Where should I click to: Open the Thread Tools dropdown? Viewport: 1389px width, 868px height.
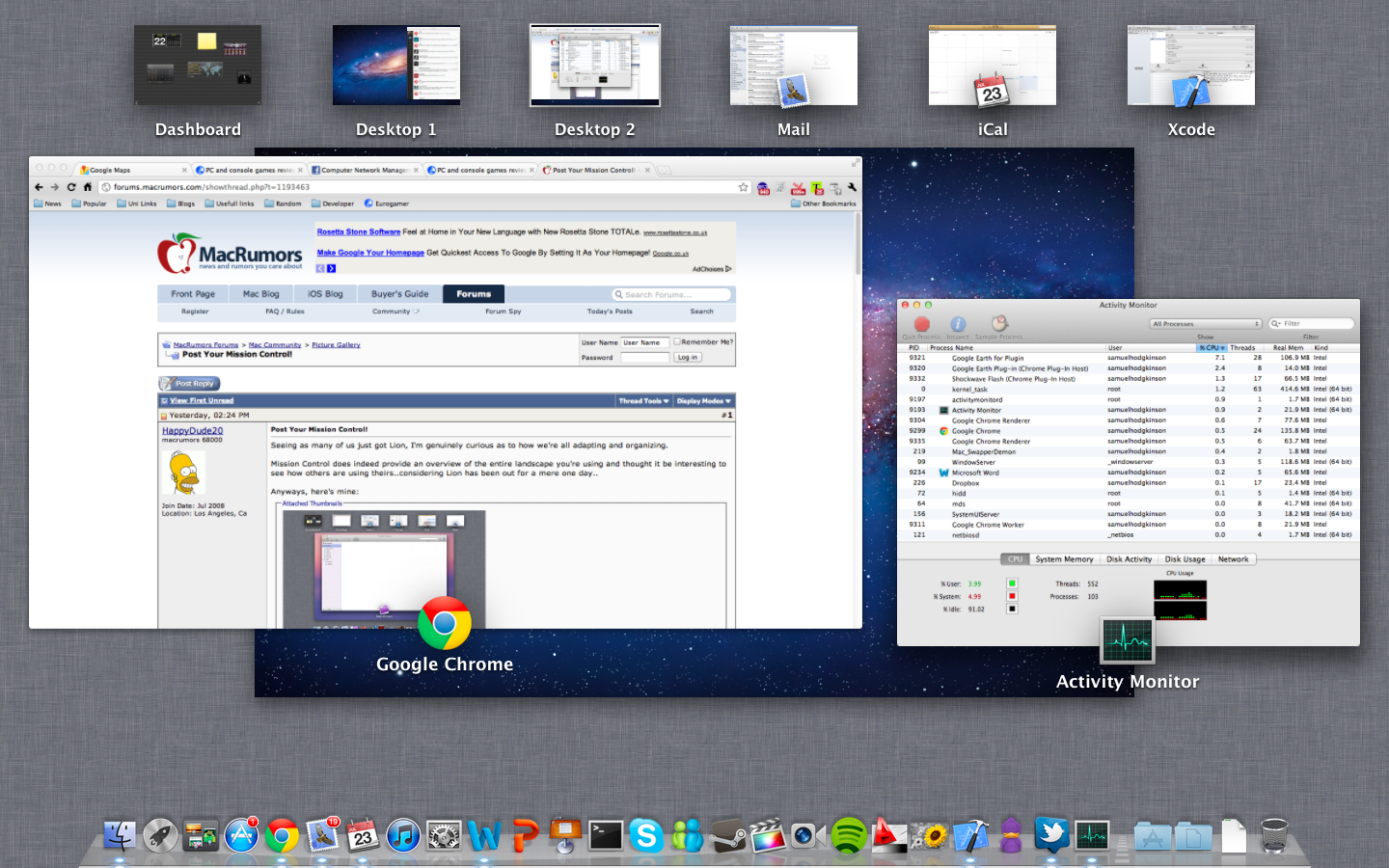pyautogui.click(x=643, y=400)
